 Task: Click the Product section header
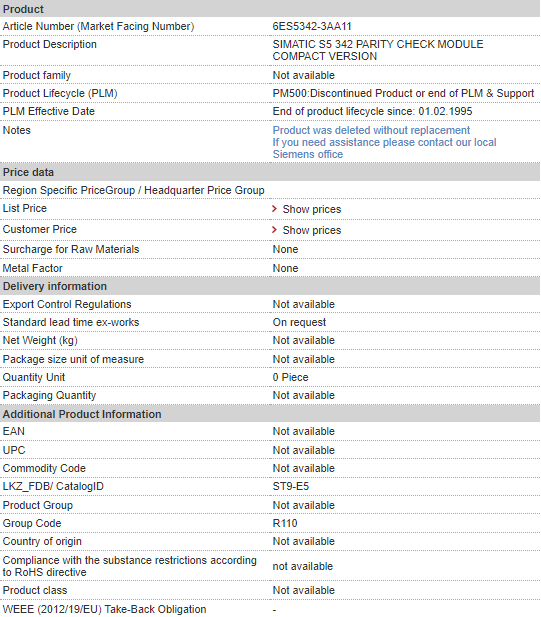[270, 9]
